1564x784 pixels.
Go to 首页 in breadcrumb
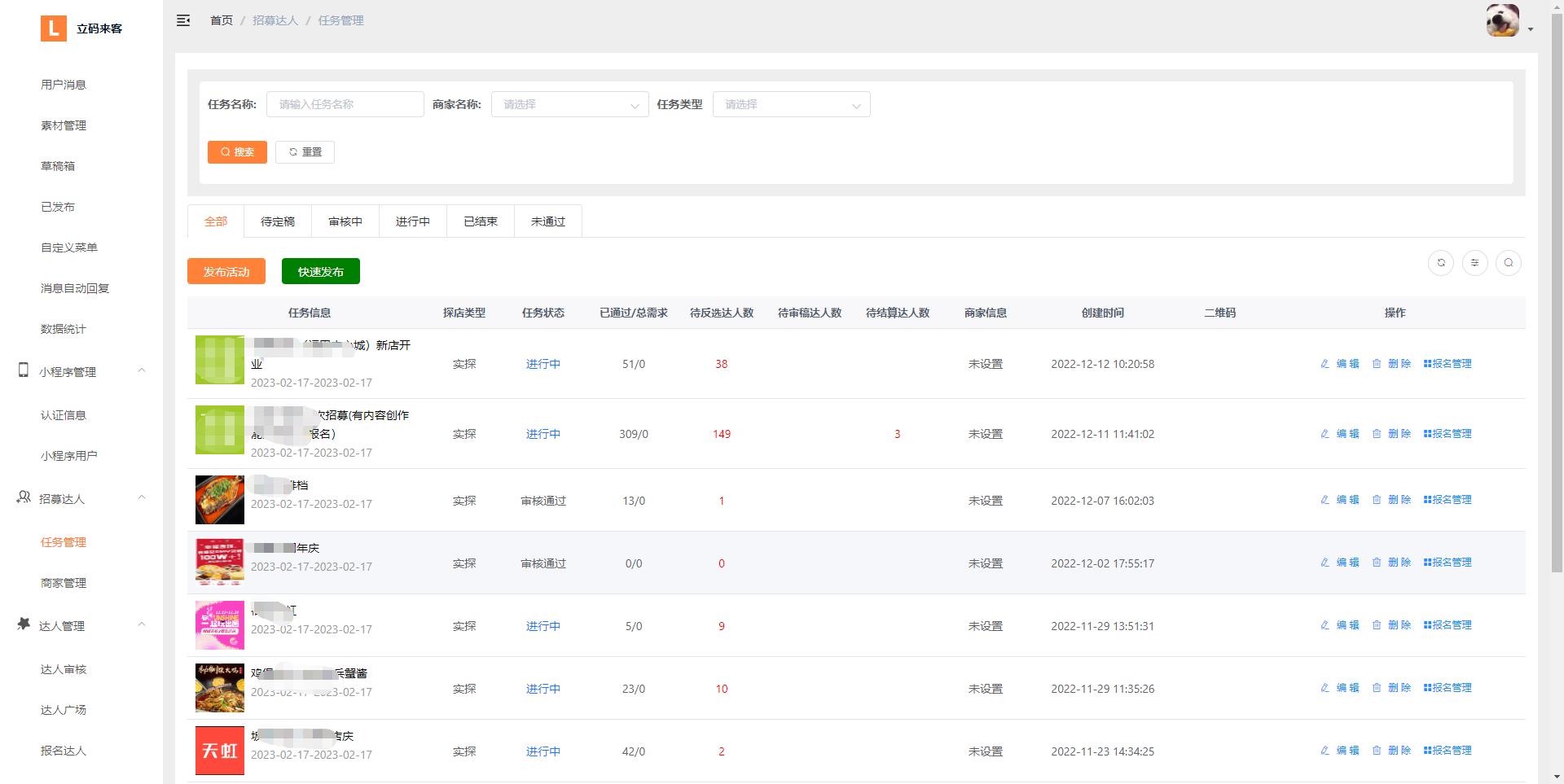222,20
